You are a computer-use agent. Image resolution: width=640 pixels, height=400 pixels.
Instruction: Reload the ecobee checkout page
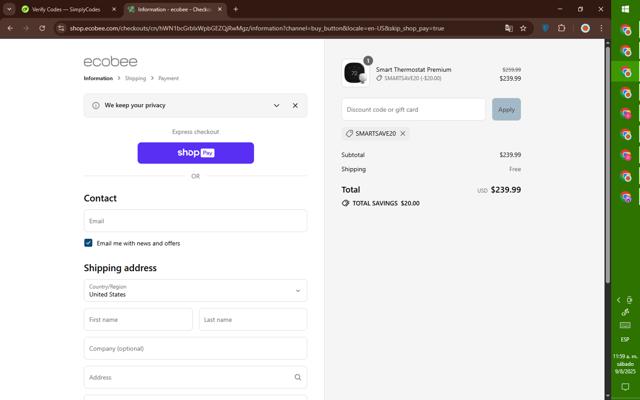42,28
